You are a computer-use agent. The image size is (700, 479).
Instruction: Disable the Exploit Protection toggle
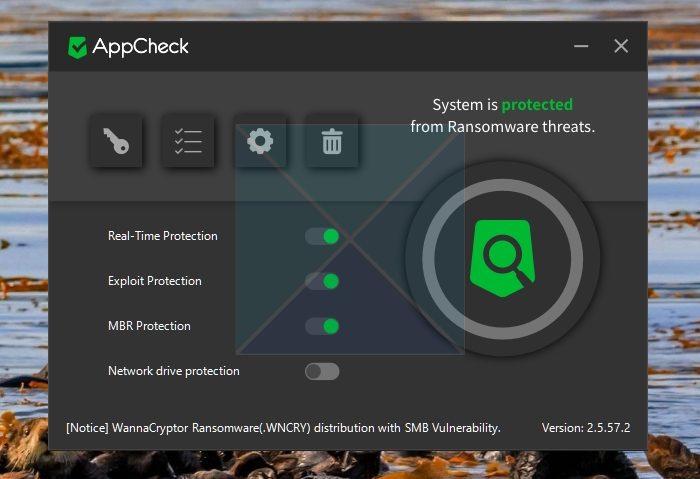pyautogui.click(x=322, y=281)
